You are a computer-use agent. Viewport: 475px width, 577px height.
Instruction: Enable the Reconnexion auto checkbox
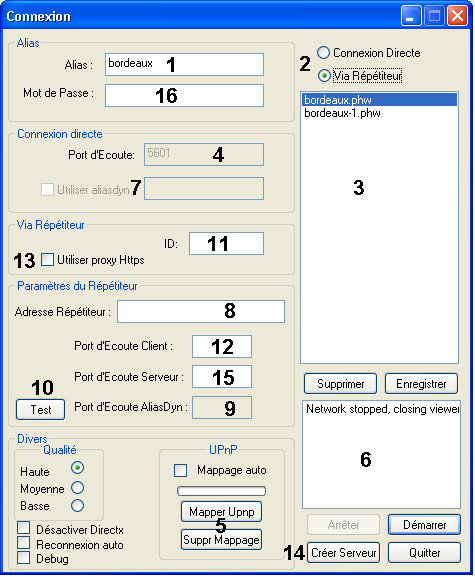tap(24, 543)
